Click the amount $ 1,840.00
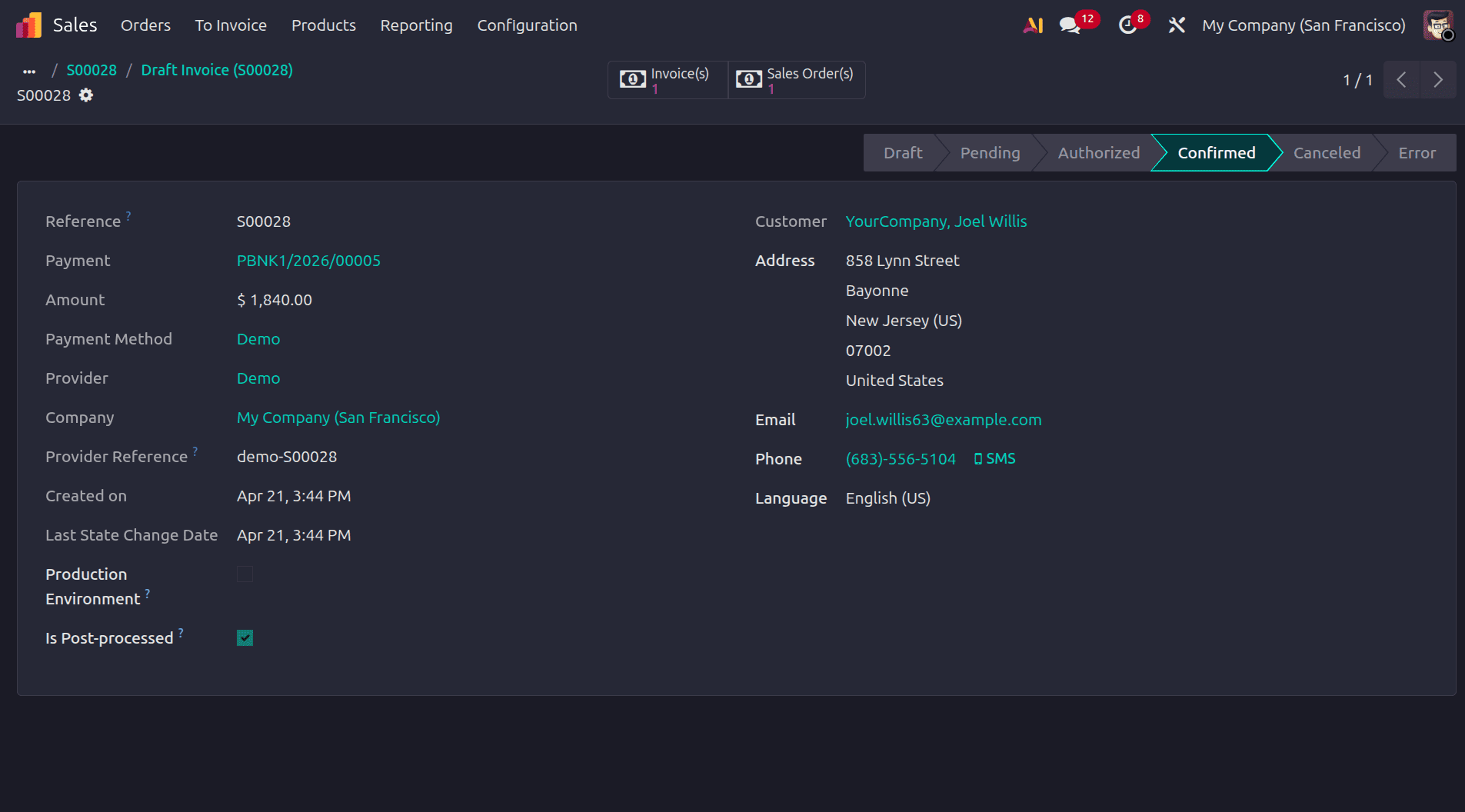This screenshot has height=812, width=1465. pos(275,300)
